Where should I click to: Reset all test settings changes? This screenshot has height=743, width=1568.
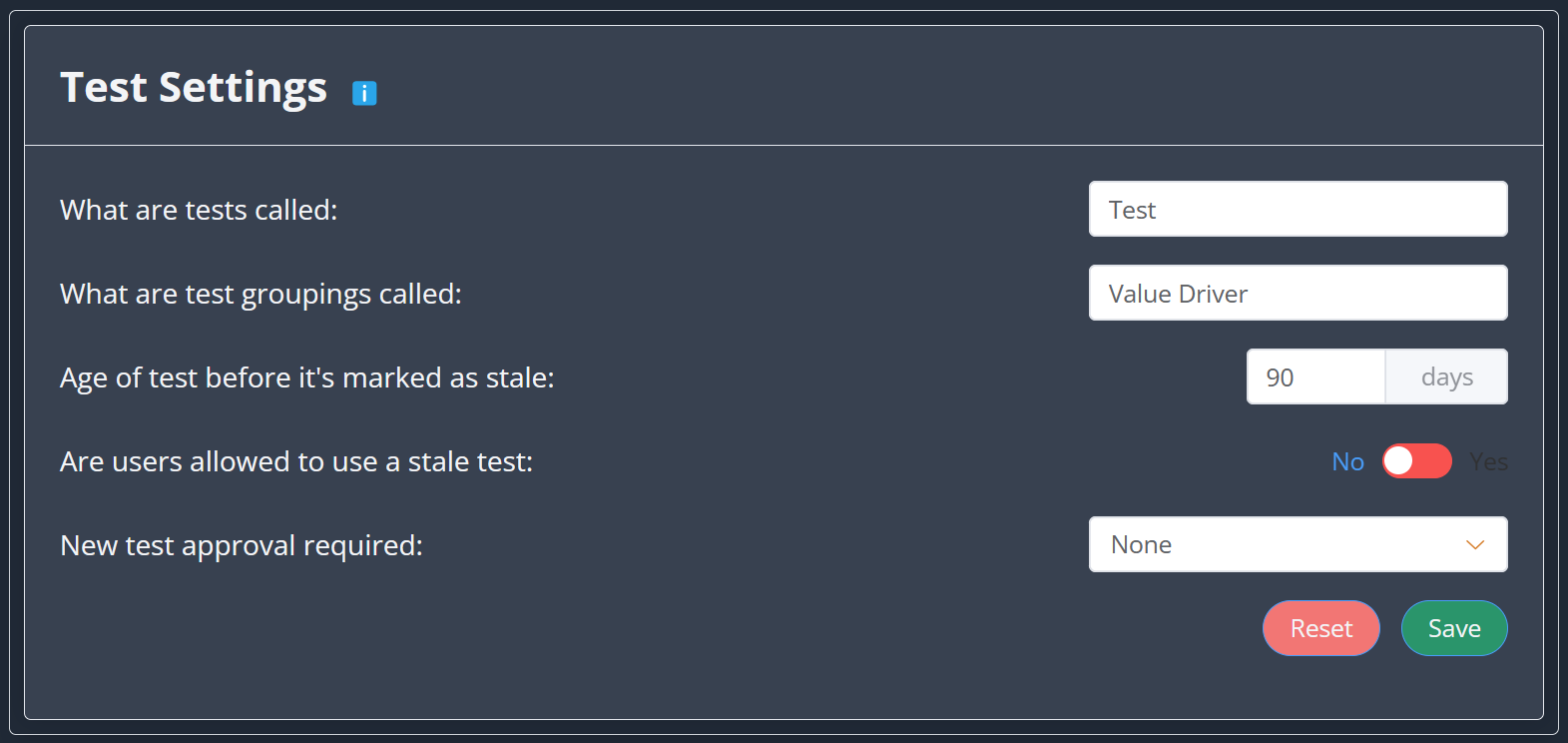[x=1320, y=628]
